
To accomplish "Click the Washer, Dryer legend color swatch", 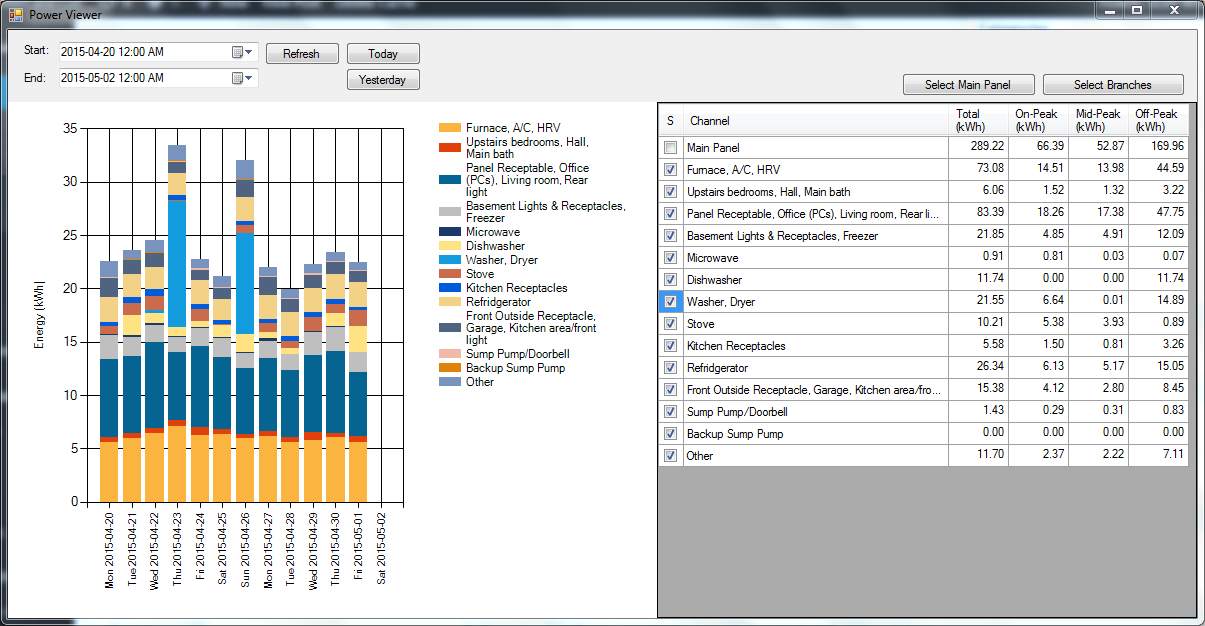I will (450, 260).
